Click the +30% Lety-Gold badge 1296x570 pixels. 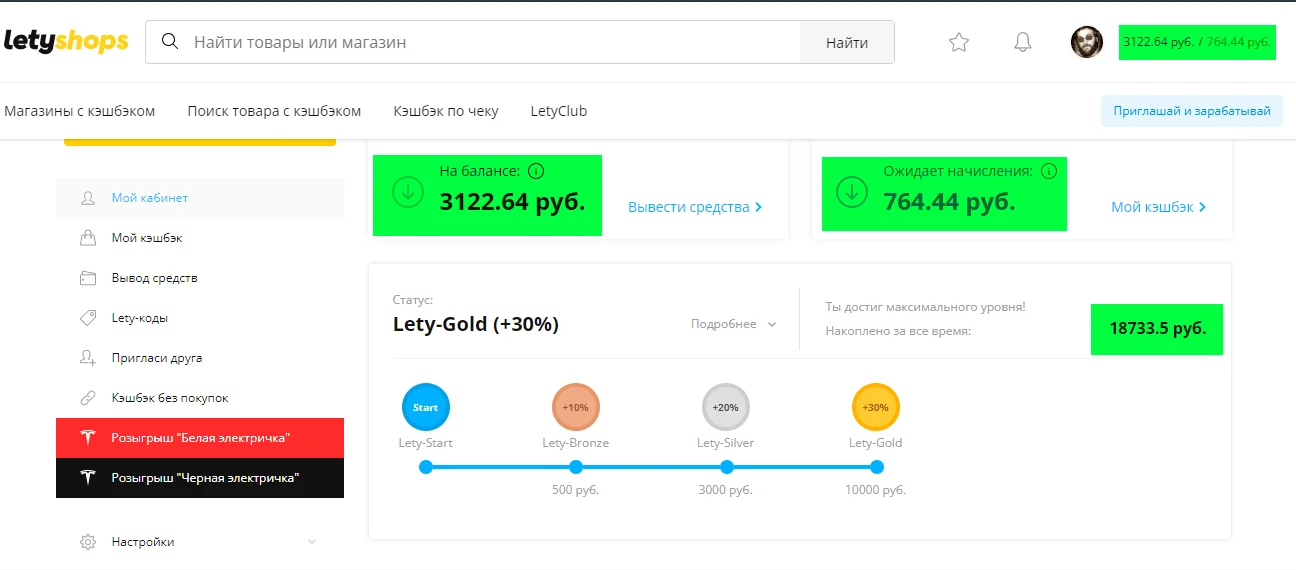point(876,407)
